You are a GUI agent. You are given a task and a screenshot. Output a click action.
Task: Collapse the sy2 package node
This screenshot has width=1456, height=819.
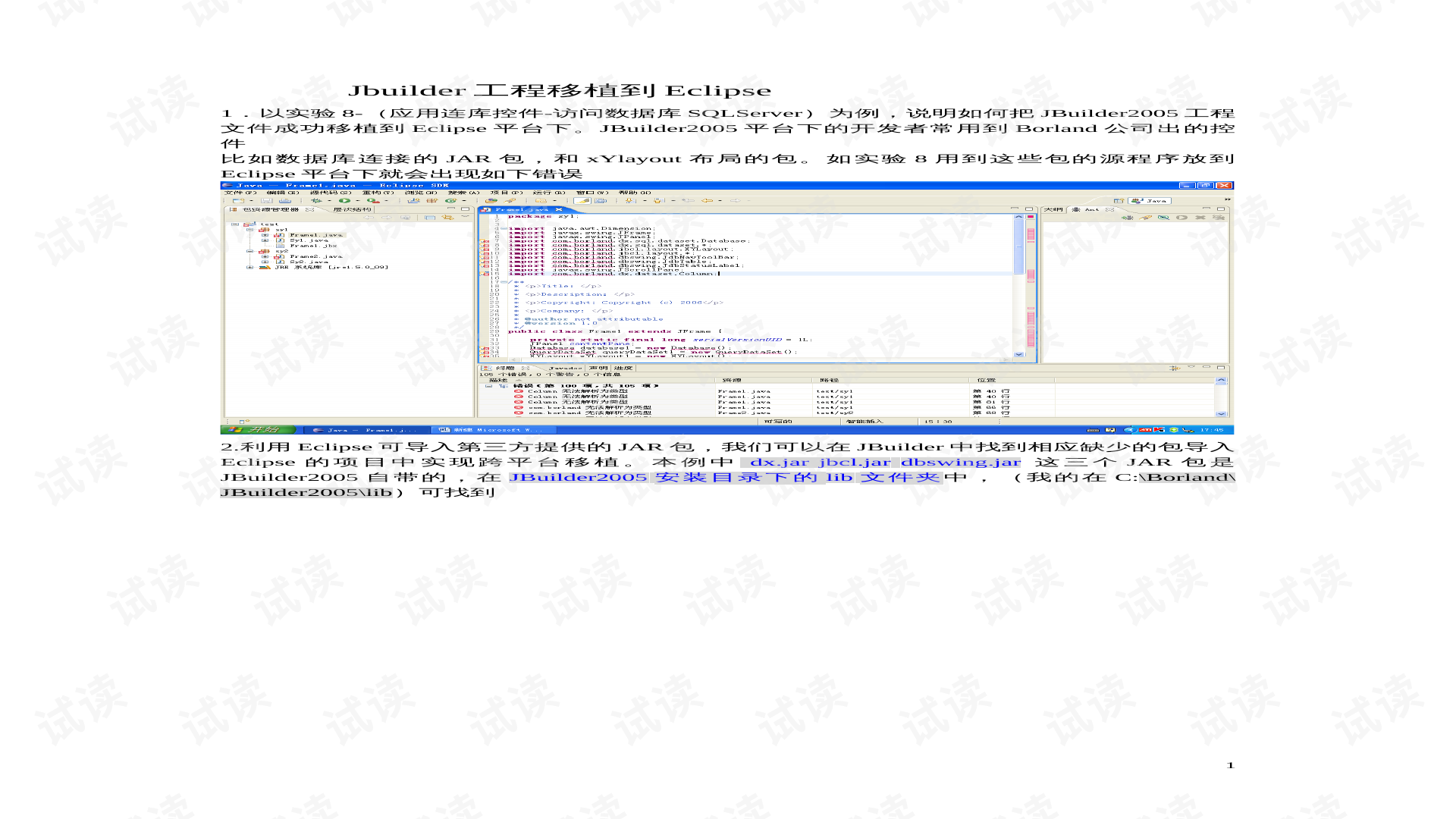tap(249, 251)
